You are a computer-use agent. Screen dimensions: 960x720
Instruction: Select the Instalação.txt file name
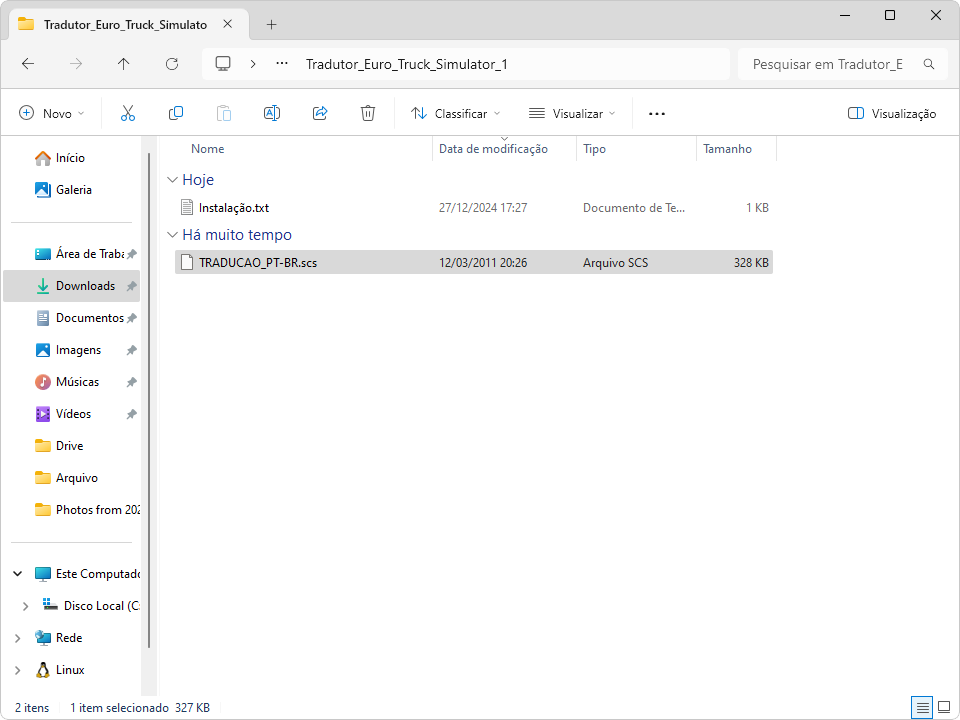pos(234,208)
